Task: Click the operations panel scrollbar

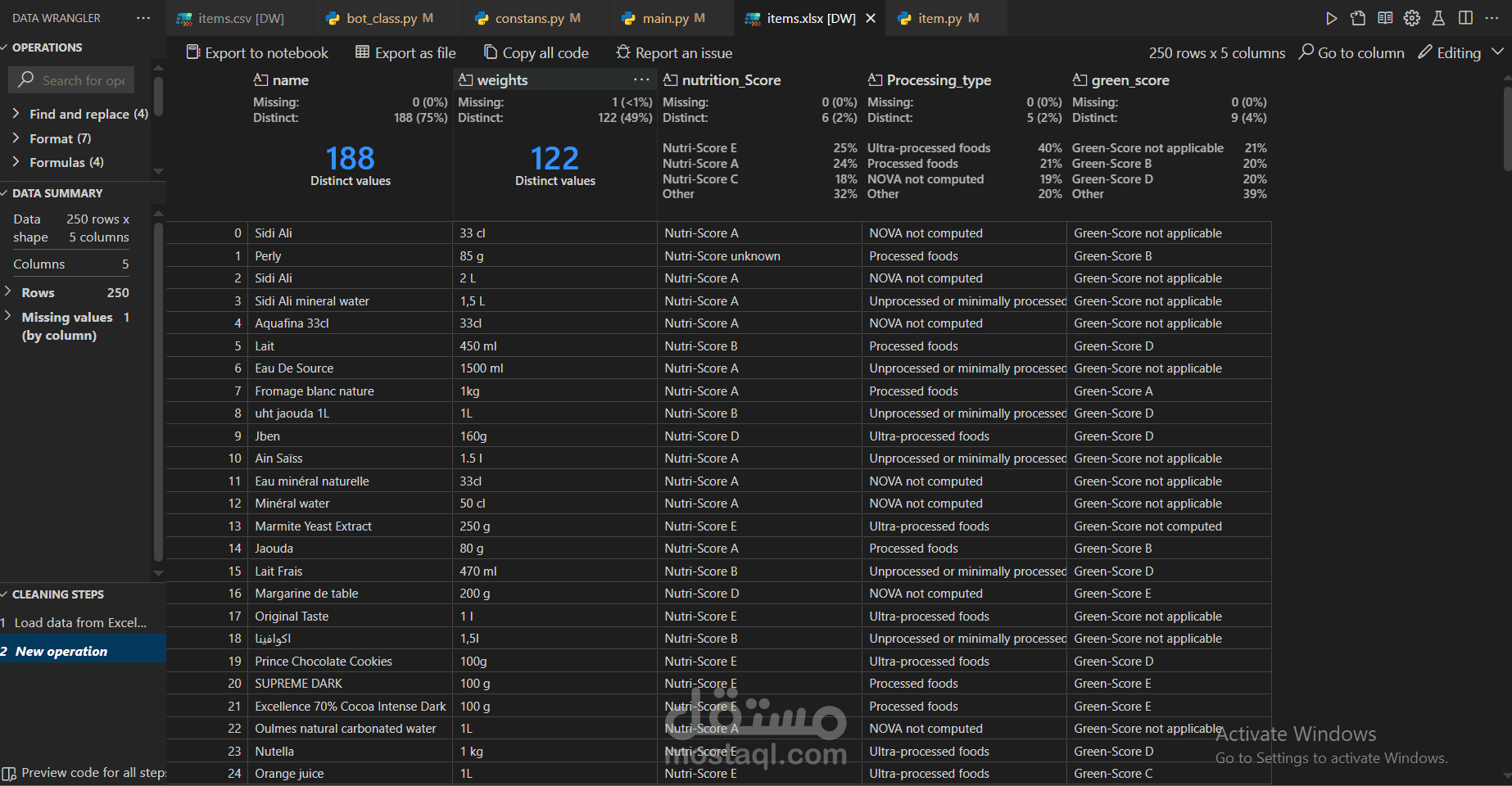Action: [x=158, y=97]
